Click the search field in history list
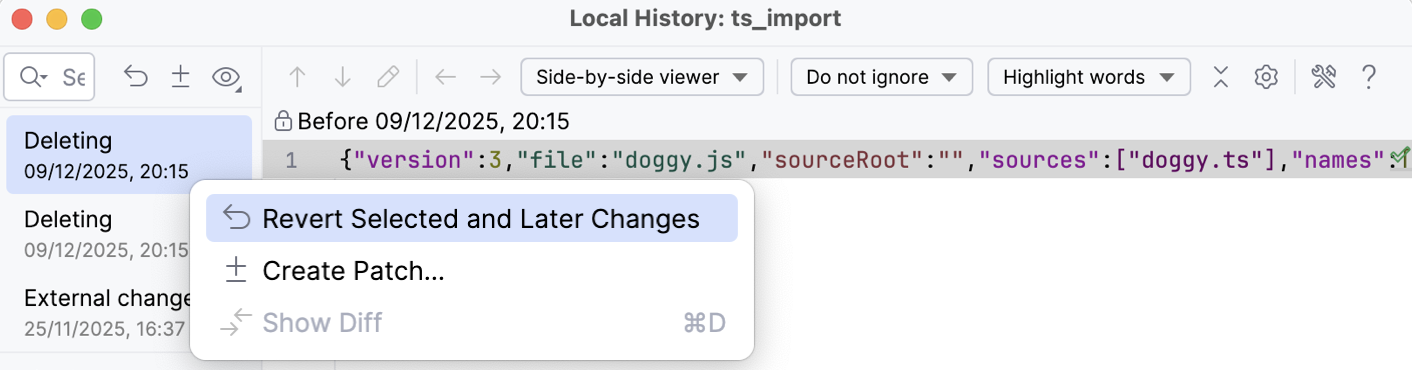 tap(50, 77)
